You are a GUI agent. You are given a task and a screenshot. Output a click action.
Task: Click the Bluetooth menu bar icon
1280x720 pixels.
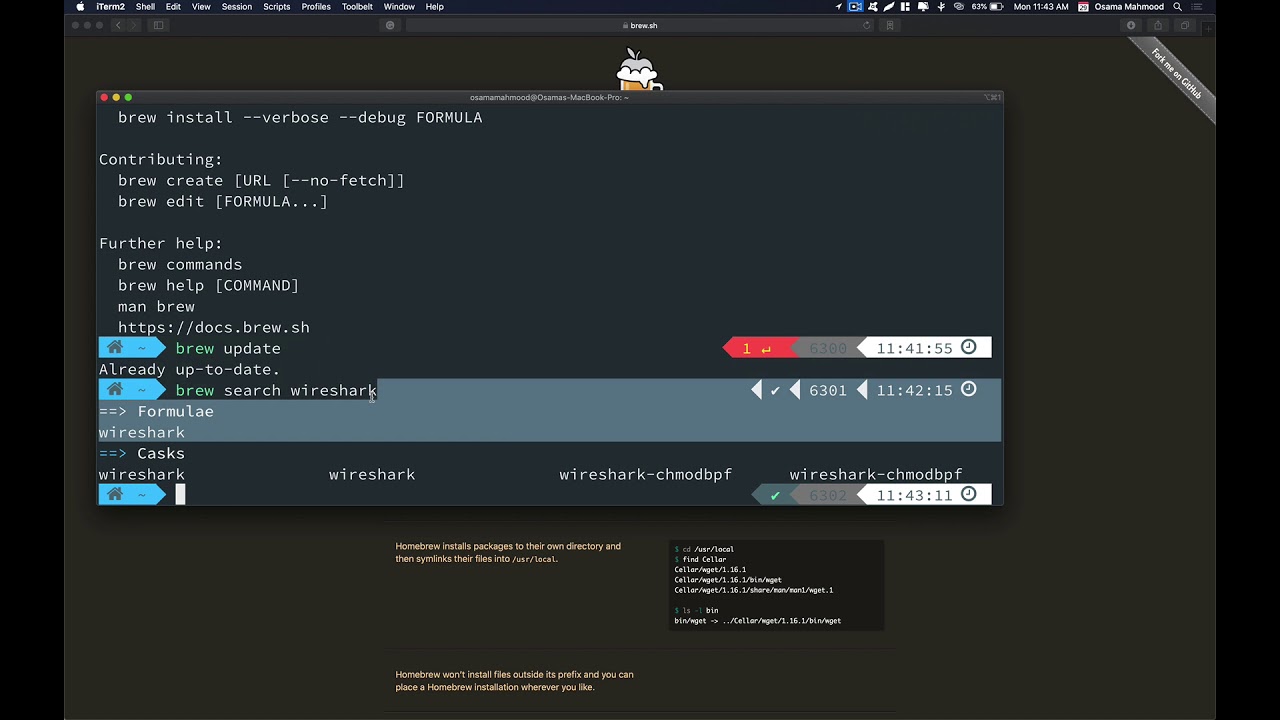[x=941, y=7]
